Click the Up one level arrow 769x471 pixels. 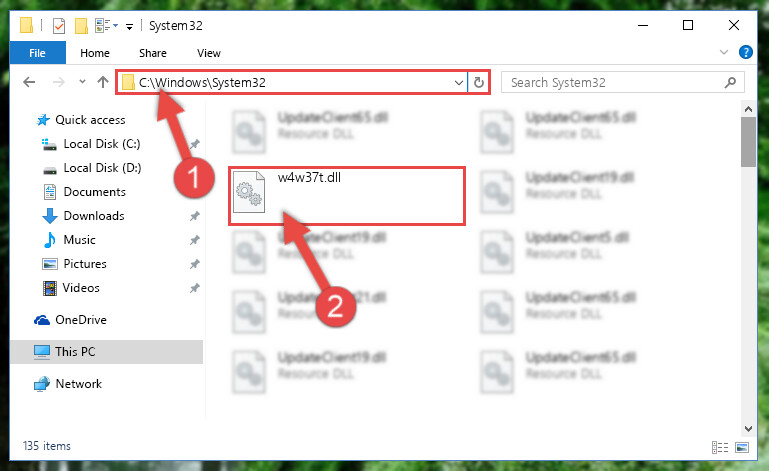point(103,82)
